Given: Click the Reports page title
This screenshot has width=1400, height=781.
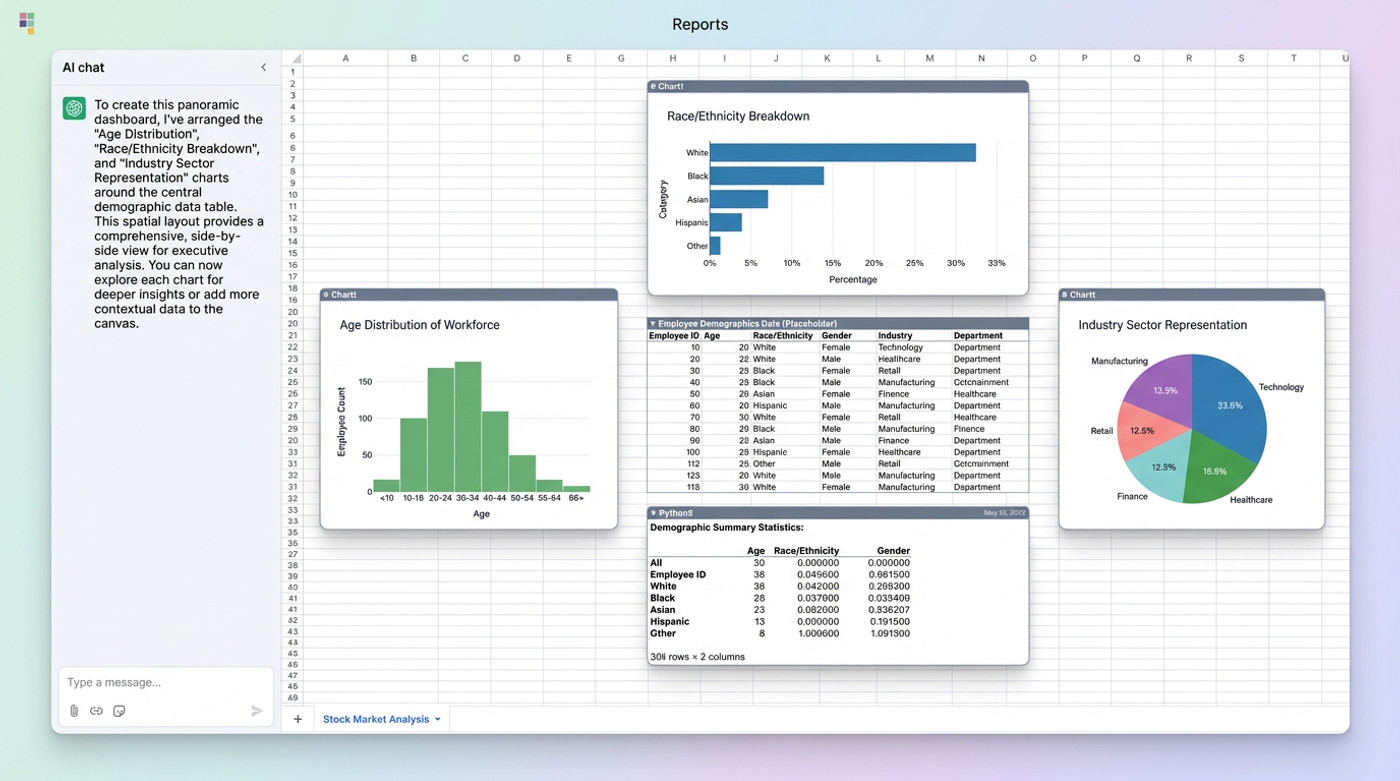Looking at the screenshot, I should tap(700, 24).
